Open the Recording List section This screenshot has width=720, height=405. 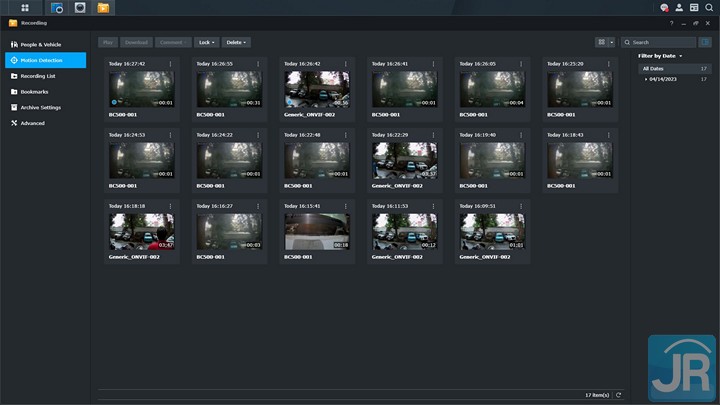[x=38, y=76]
